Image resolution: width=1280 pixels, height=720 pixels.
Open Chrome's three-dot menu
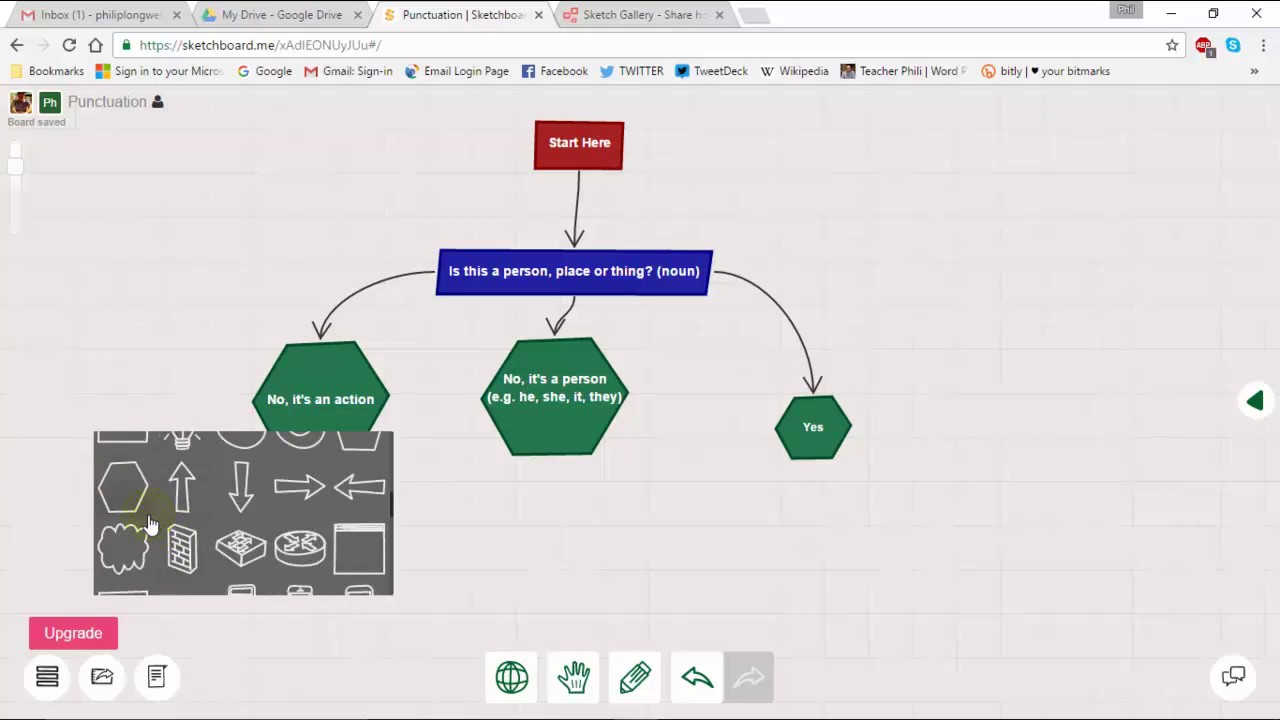tap(1263, 45)
